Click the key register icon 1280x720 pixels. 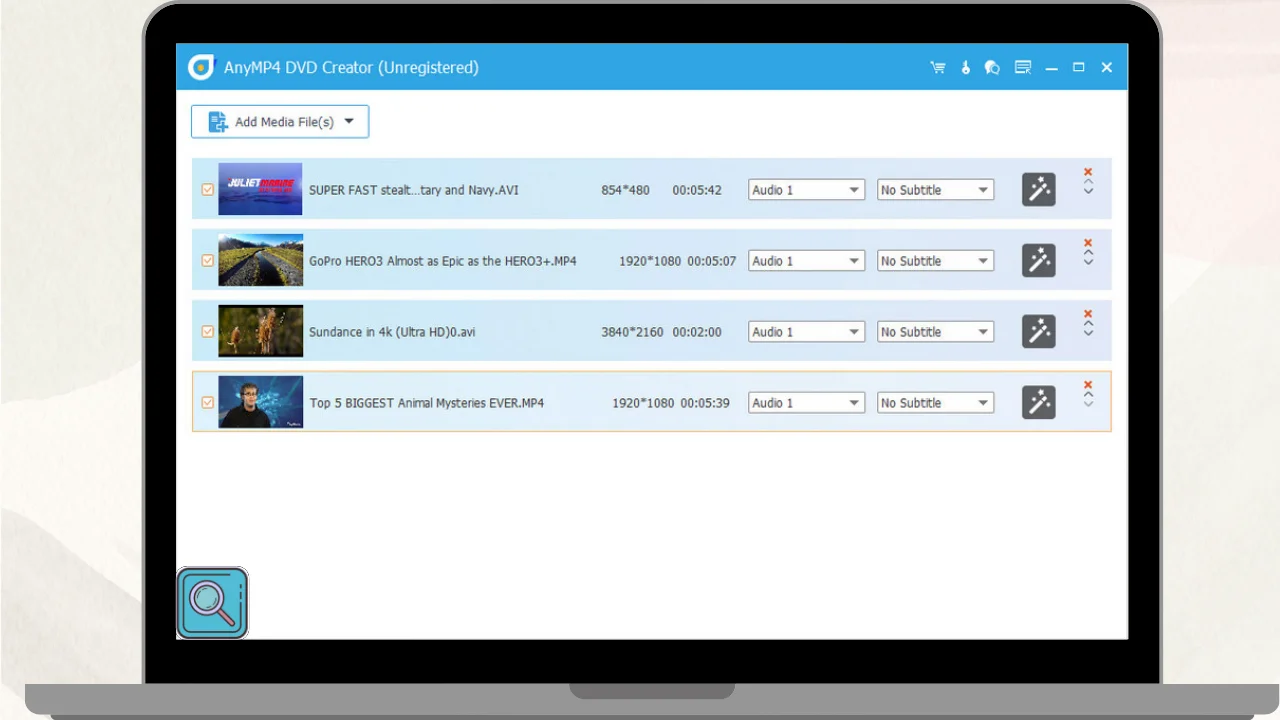point(965,68)
